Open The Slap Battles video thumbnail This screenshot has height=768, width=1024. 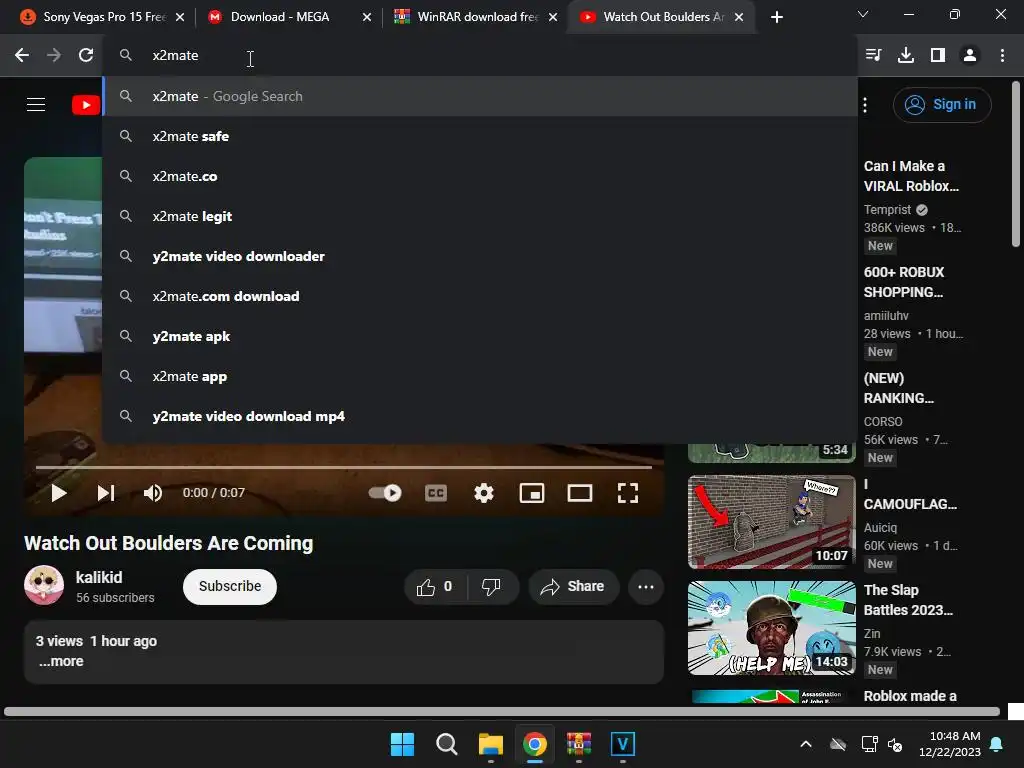pyautogui.click(x=771, y=628)
